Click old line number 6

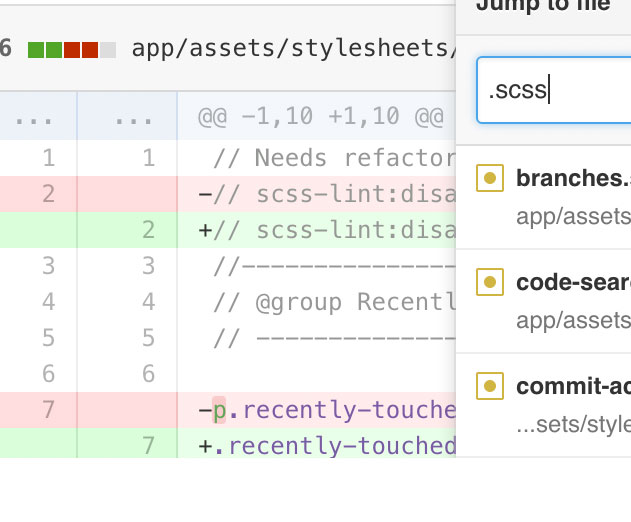click(x=48, y=373)
